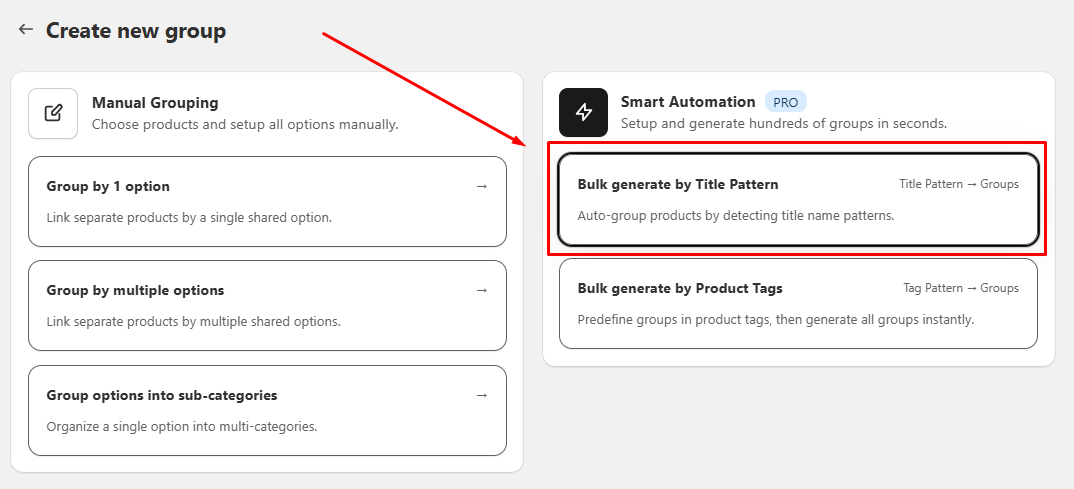Click the arrow on Group by 1 option card
1074x489 pixels.
(482, 186)
